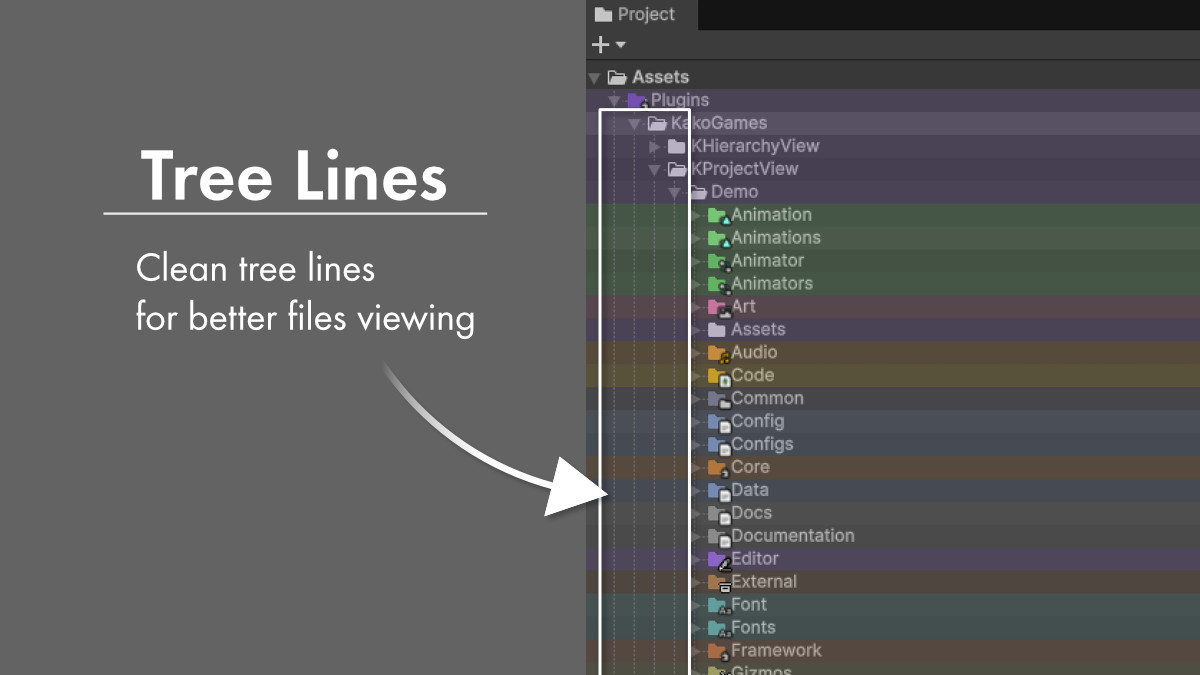Click the Code folder icon

click(718, 375)
